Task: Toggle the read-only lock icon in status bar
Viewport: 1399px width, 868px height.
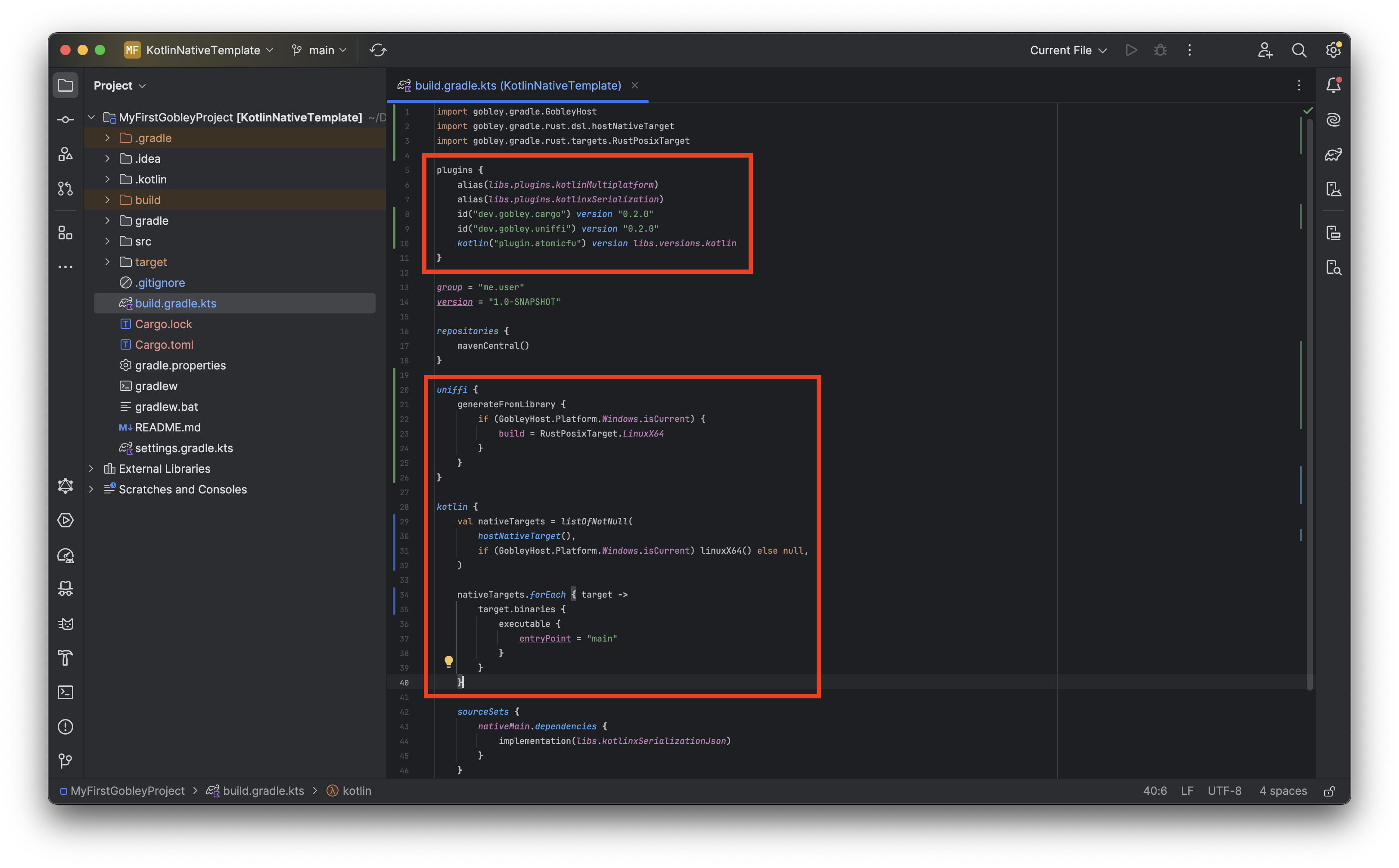Action: pyautogui.click(x=1329, y=791)
